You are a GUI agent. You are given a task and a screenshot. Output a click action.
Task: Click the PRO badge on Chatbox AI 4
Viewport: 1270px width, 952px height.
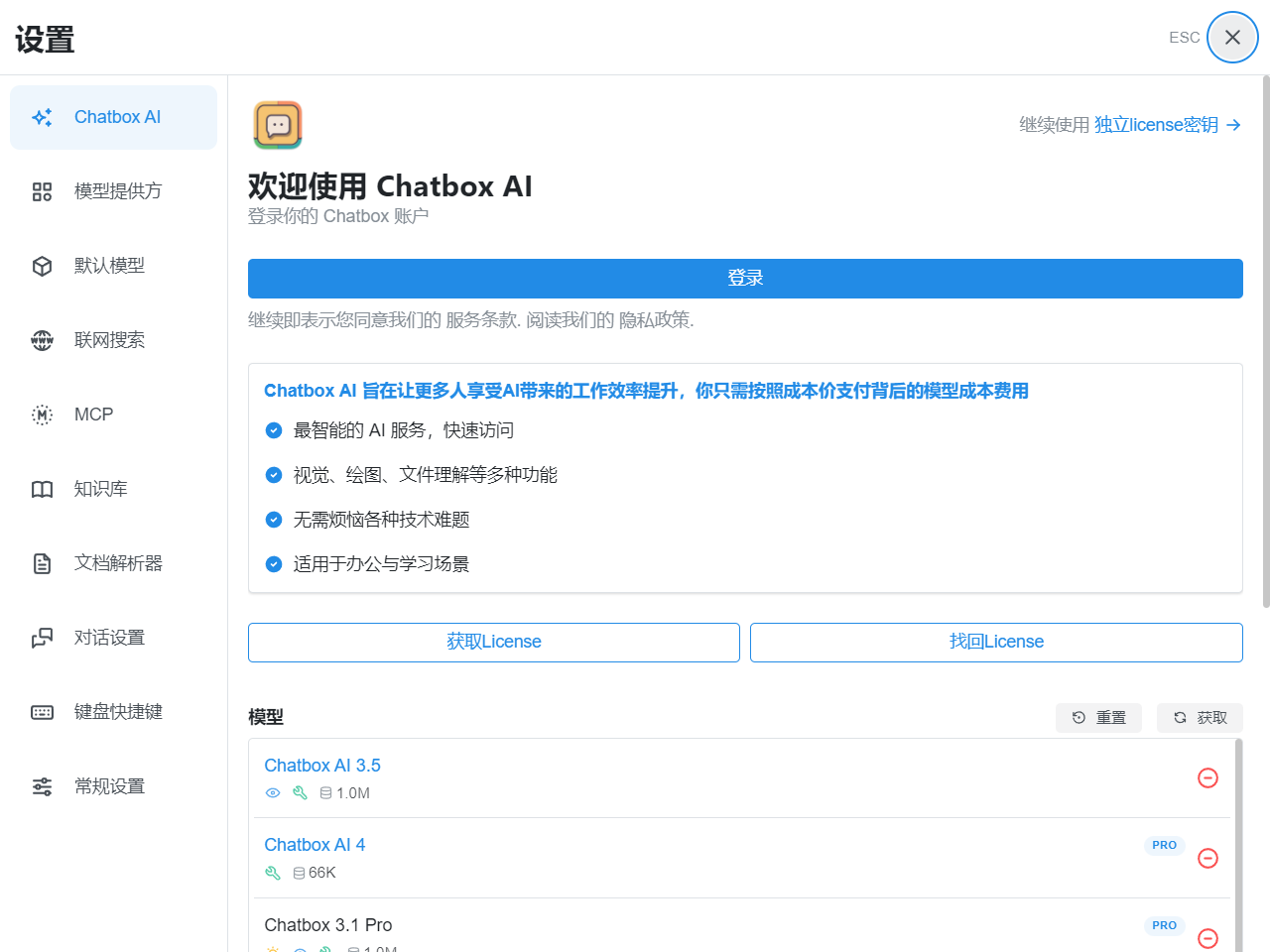(1165, 846)
